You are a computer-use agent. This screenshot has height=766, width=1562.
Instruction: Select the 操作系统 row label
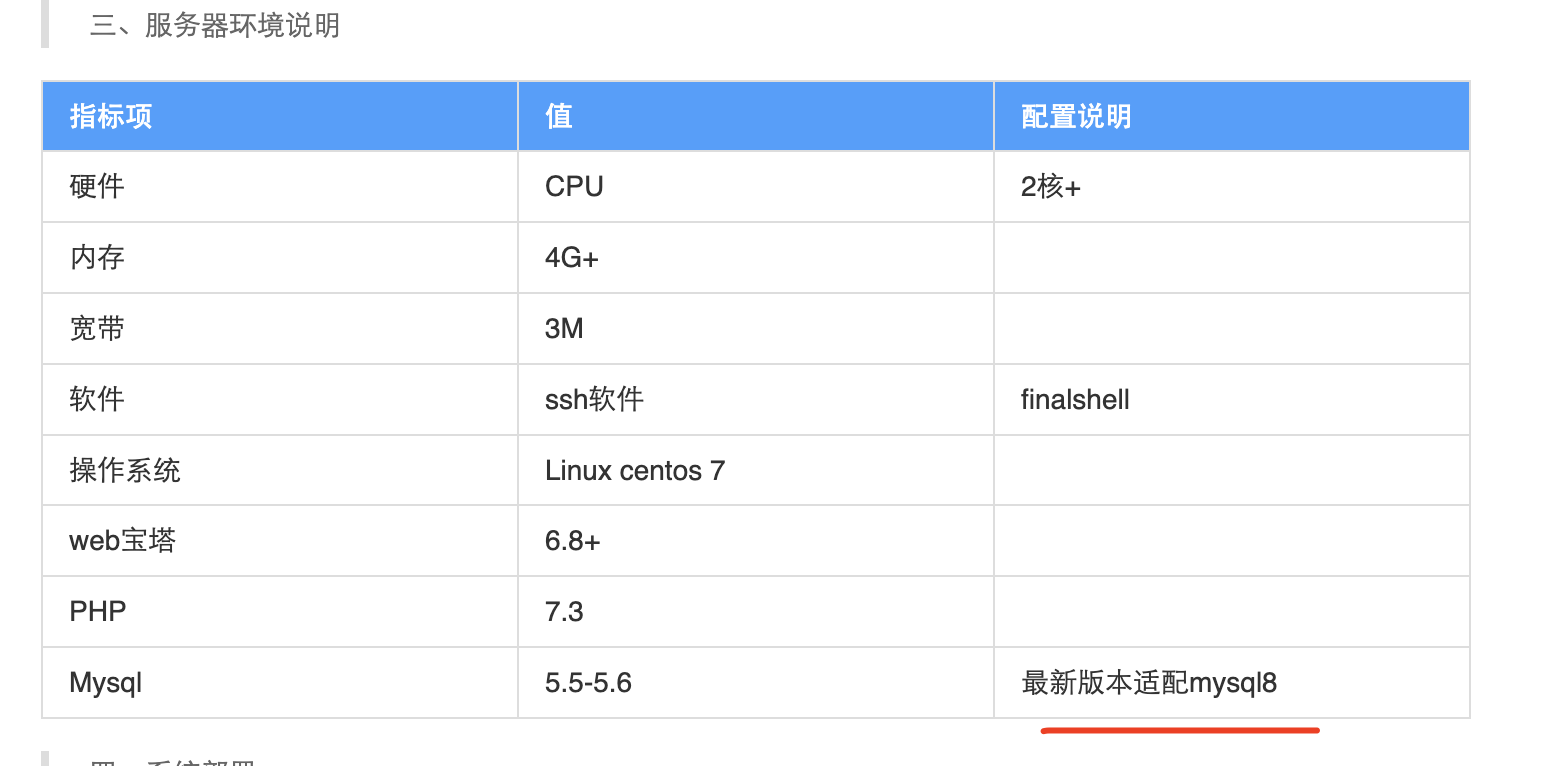125,471
